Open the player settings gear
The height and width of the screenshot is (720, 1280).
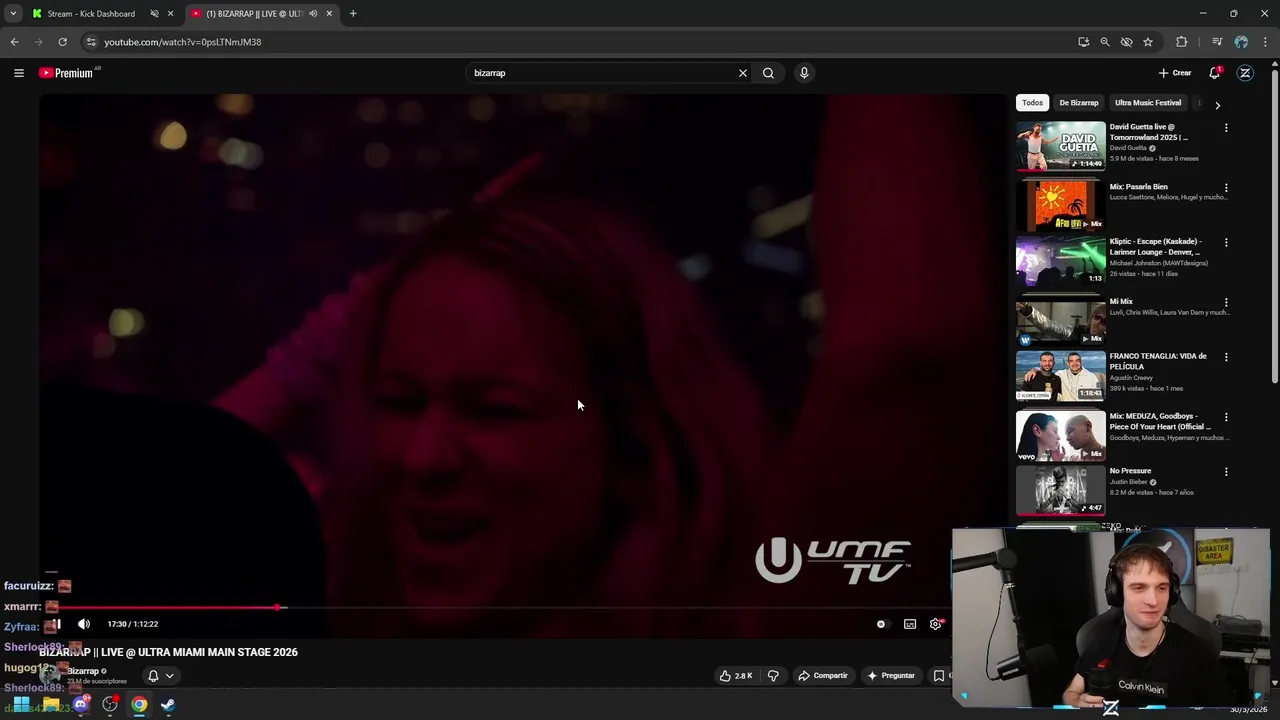click(x=935, y=624)
